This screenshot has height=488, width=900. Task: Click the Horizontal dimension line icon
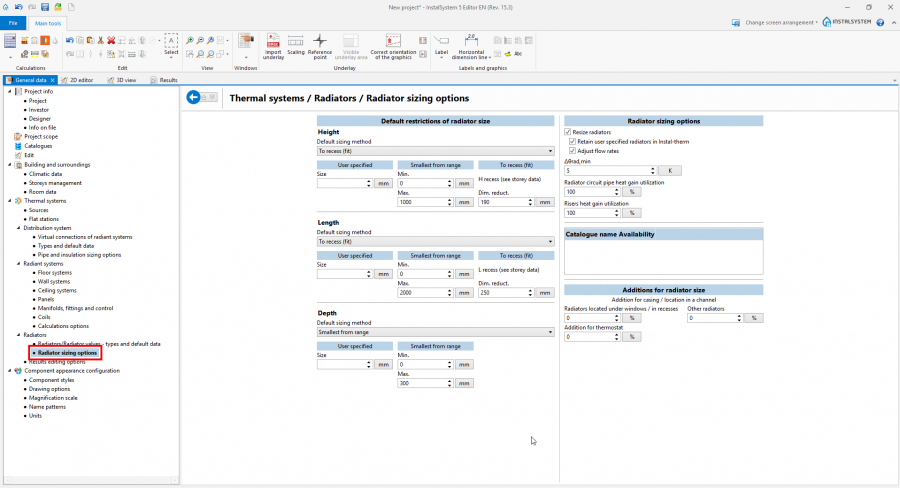(x=471, y=42)
